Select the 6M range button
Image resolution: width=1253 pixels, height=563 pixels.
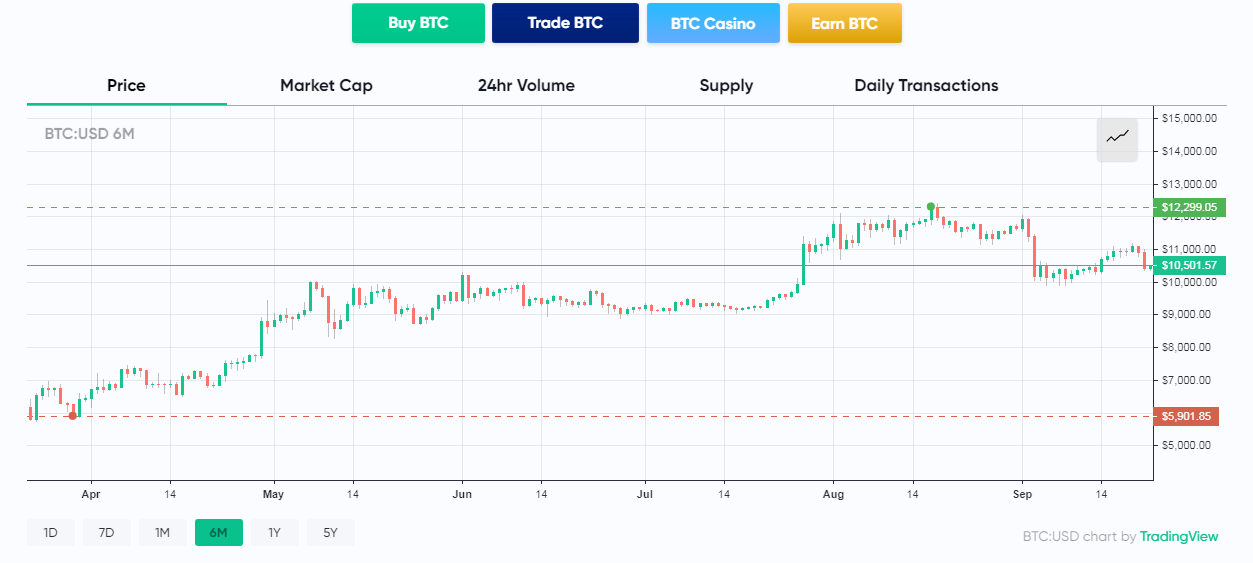[218, 533]
